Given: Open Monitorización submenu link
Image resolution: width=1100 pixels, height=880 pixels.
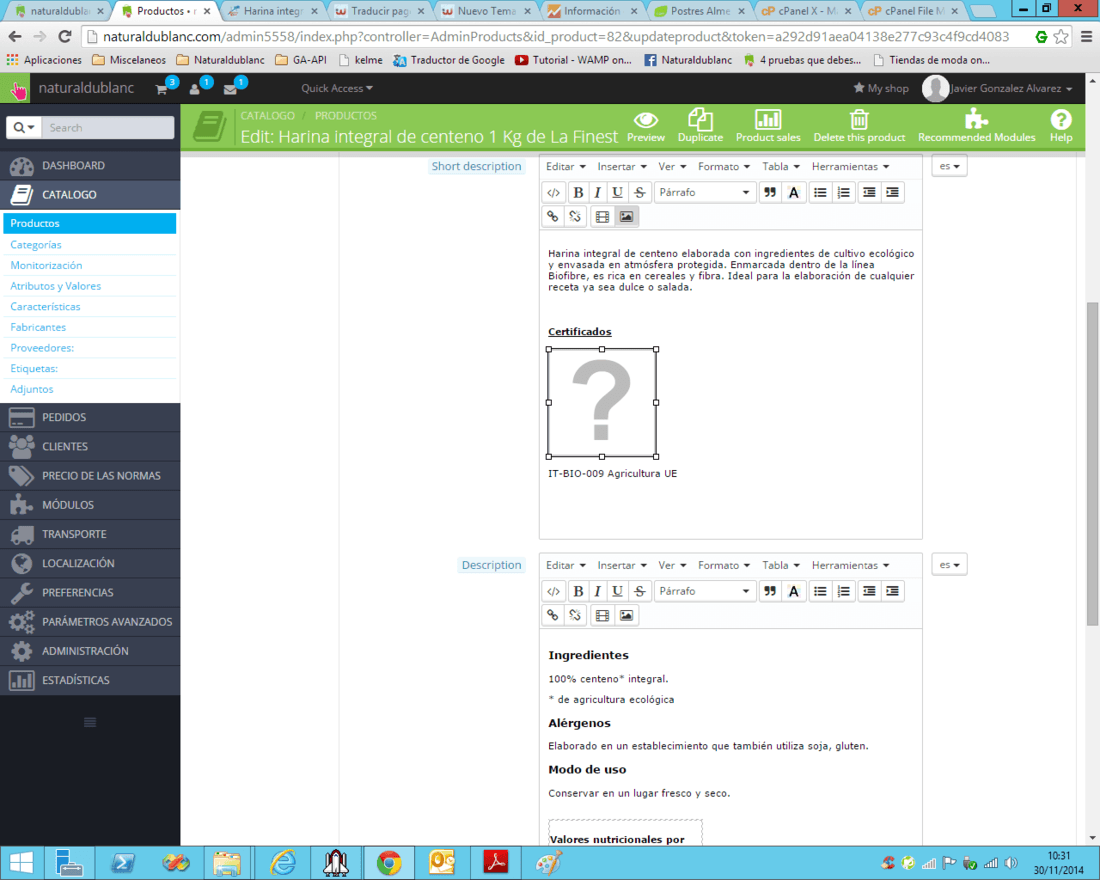Looking at the screenshot, I should pyautogui.click(x=46, y=265).
